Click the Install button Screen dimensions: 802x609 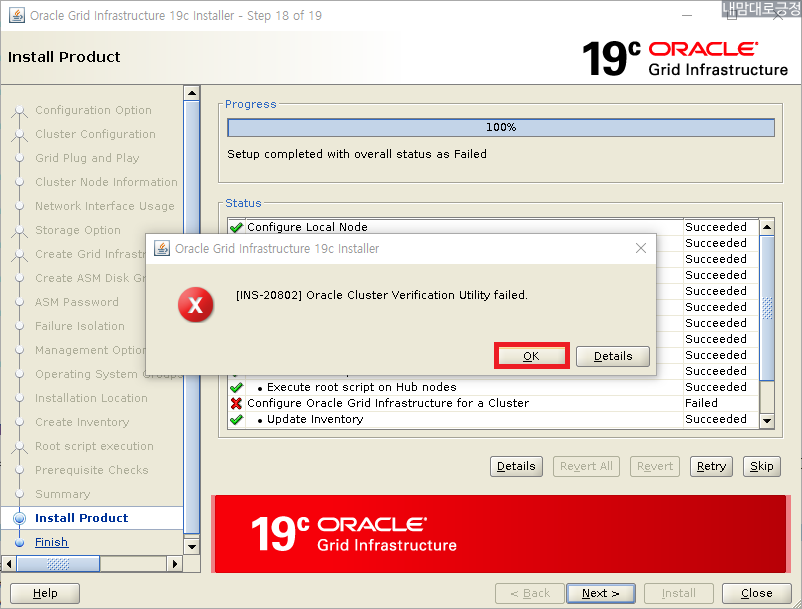point(678,593)
